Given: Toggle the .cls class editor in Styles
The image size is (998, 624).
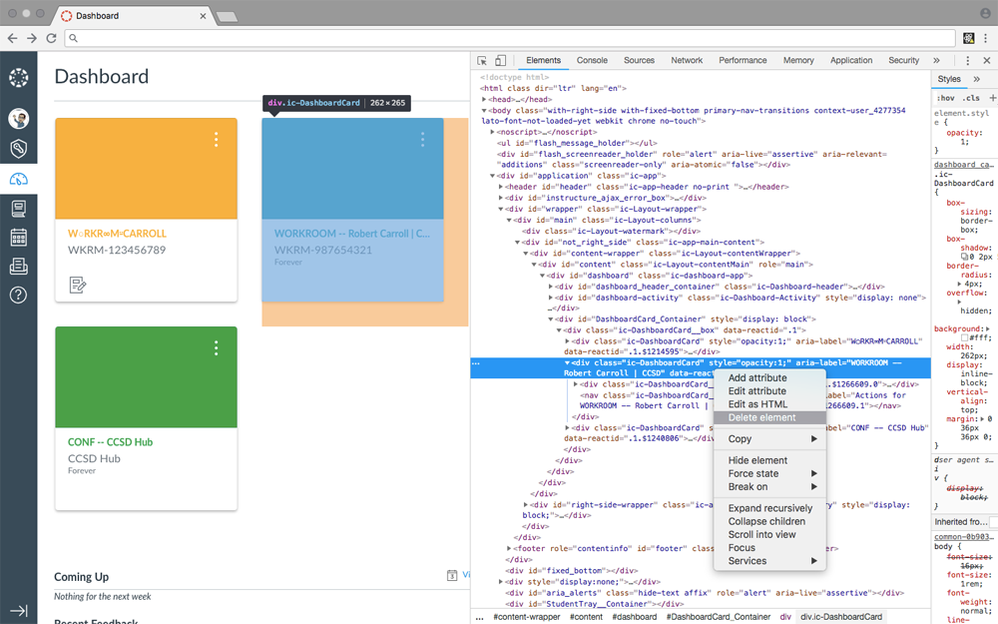Looking at the screenshot, I should point(970,98).
